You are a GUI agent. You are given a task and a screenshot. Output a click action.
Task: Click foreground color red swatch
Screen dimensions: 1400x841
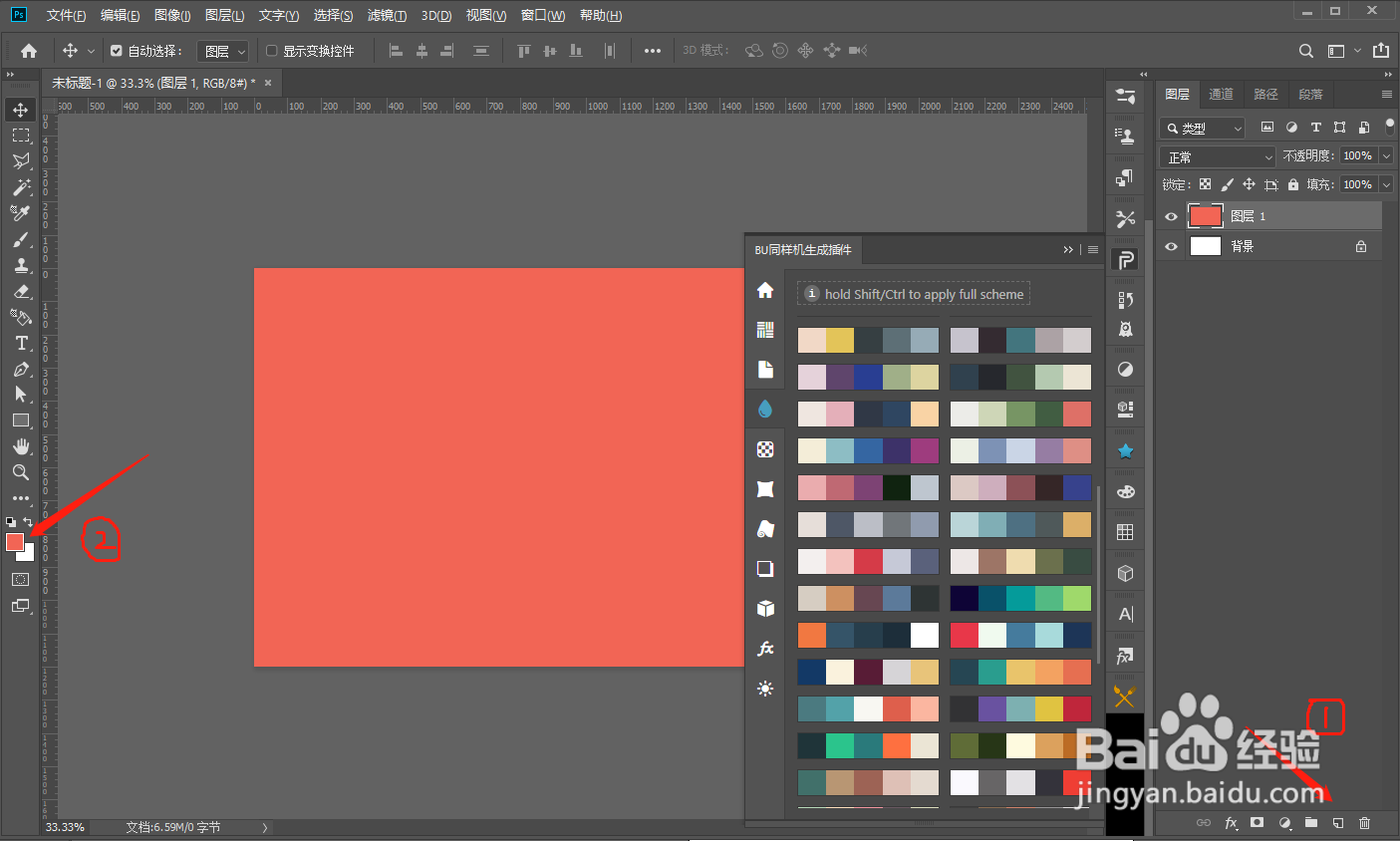[15, 541]
